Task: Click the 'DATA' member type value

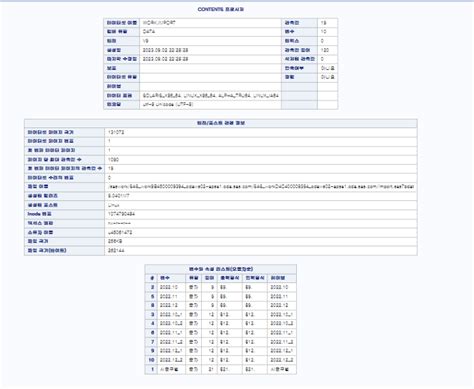Action: [x=149, y=32]
